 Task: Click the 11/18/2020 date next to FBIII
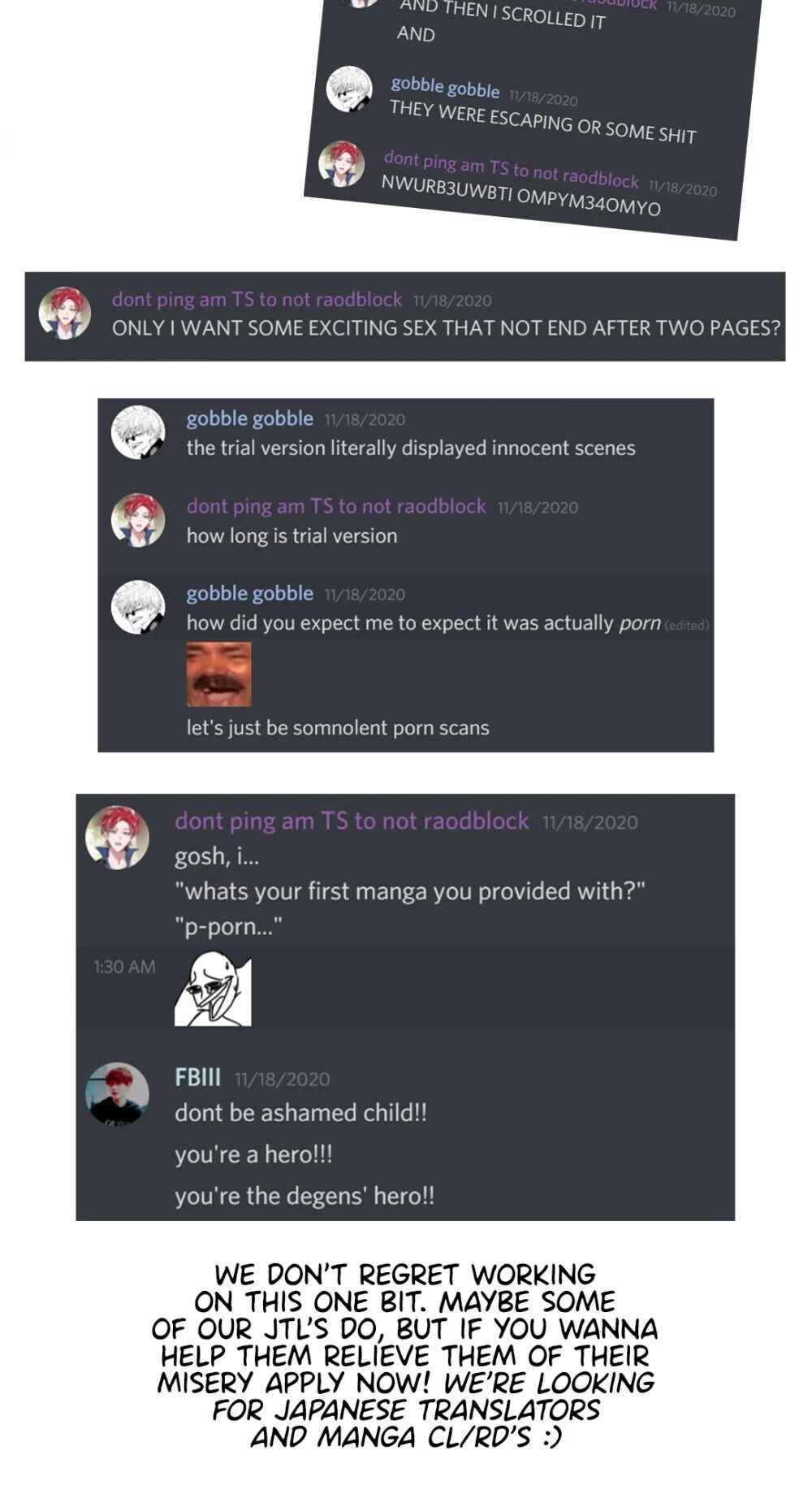point(283,1080)
